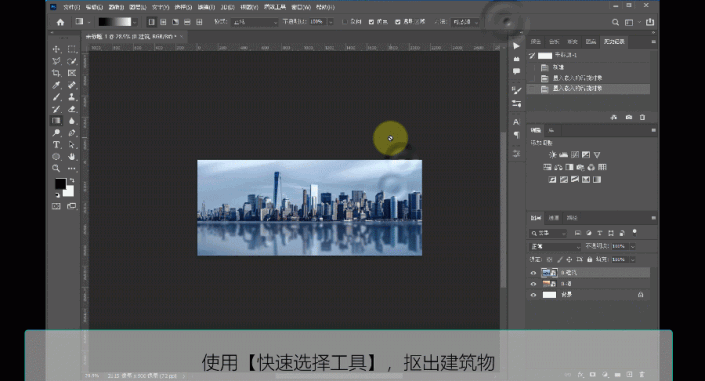The image size is (705, 381).
Task: Create new snapshot camera icon in History
Action: 629,117
